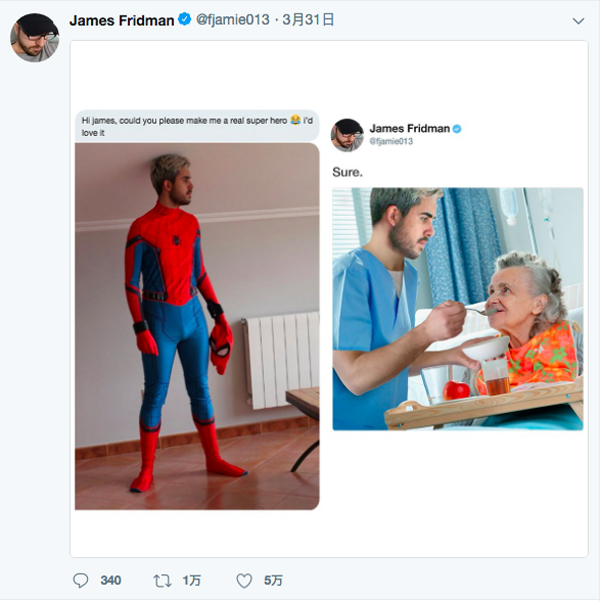Expand the tweet options chevron menu
The image size is (600, 601).
pyautogui.click(x=578, y=21)
